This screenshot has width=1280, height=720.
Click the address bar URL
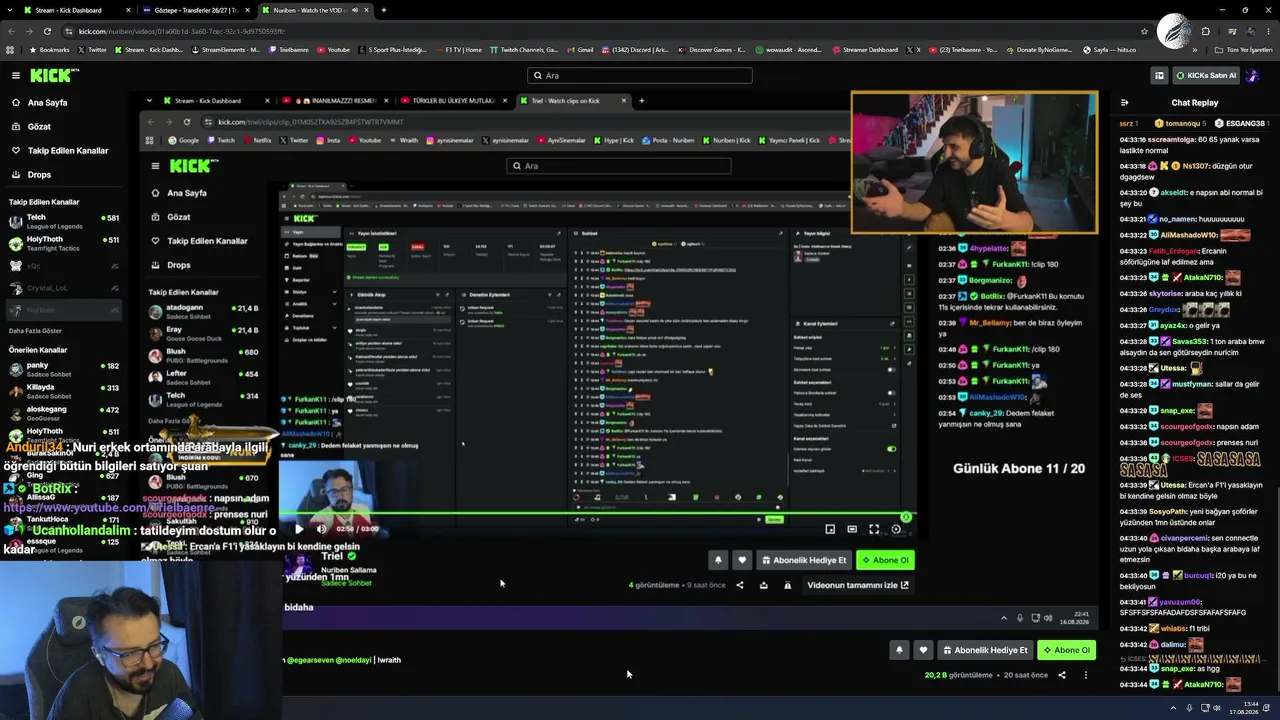[181, 31]
